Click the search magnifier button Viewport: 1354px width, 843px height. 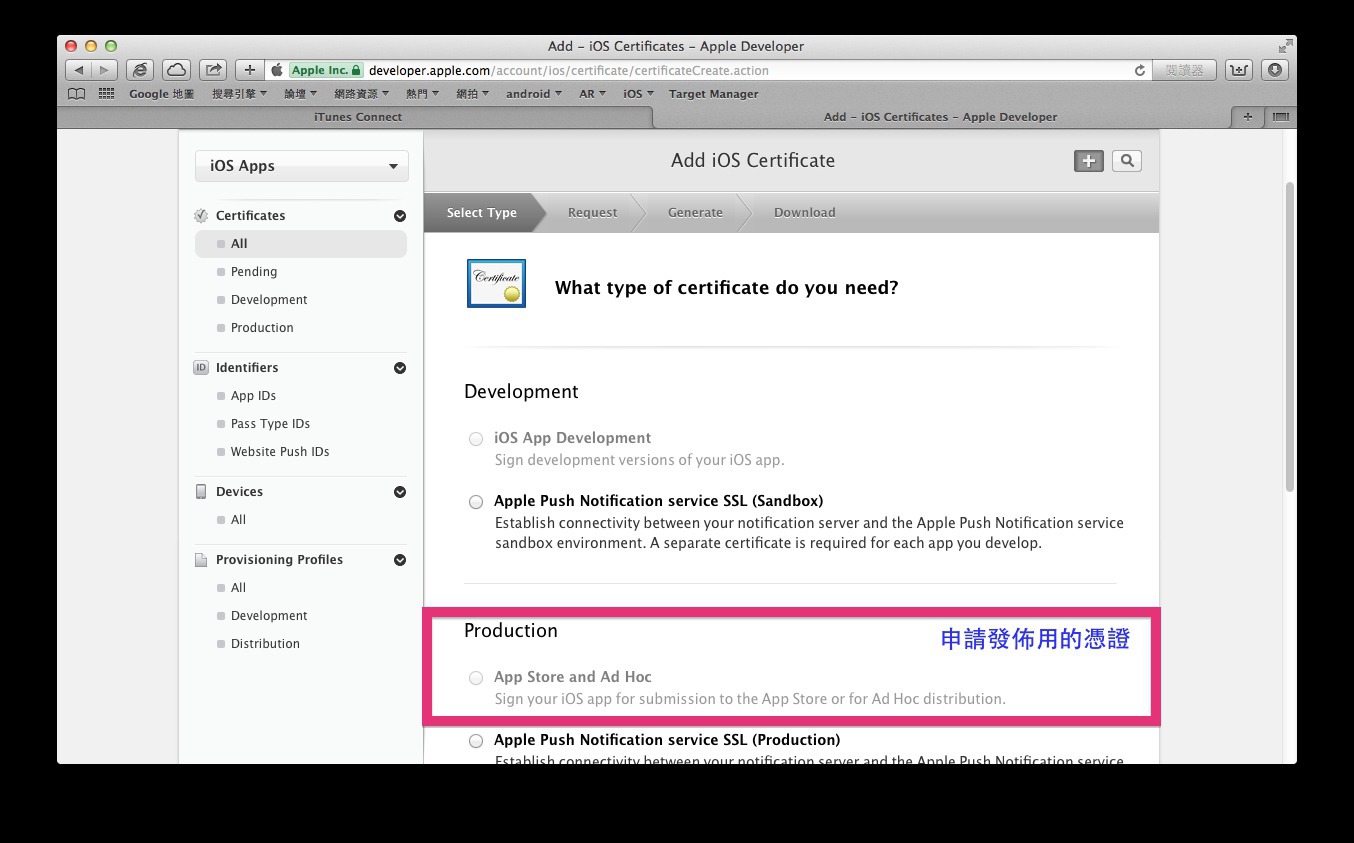click(1127, 161)
